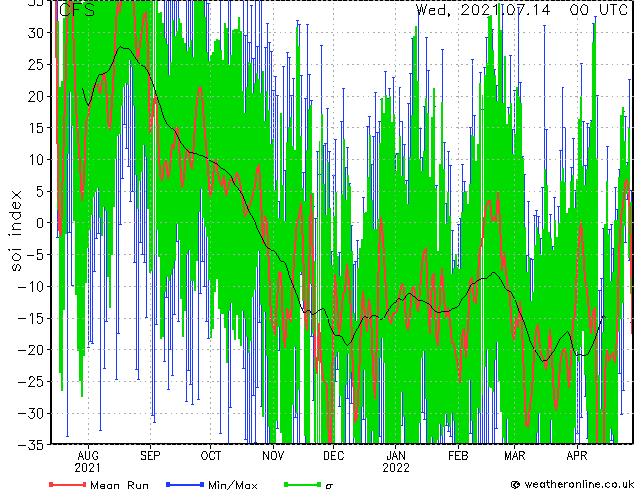The image size is (634, 490).
Task: Click the -5 value on y-axis
Action: [x=35, y=255]
